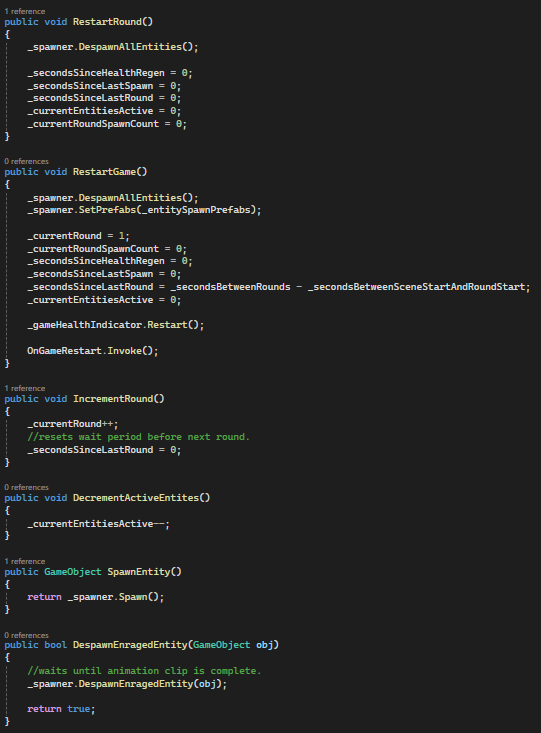Image resolution: width=541 pixels, height=733 pixels.
Task: Click DespawnAllEntities call inside RestartGame
Action: coord(130,198)
